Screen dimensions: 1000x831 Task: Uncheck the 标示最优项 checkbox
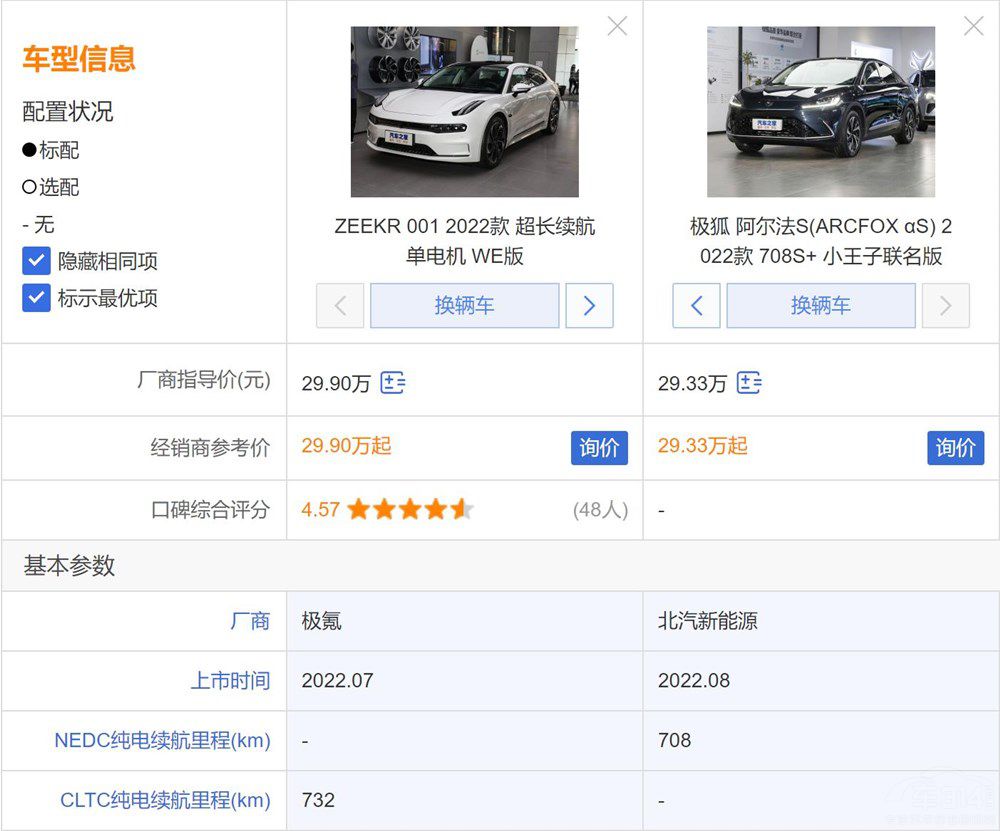click(x=37, y=298)
